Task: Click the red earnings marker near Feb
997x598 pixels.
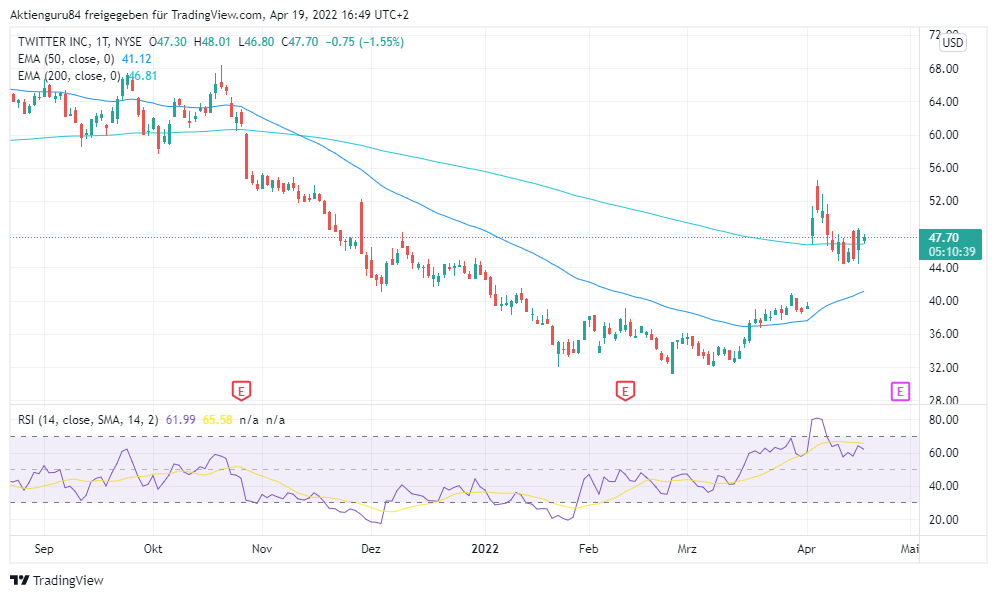Action: (625, 391)
